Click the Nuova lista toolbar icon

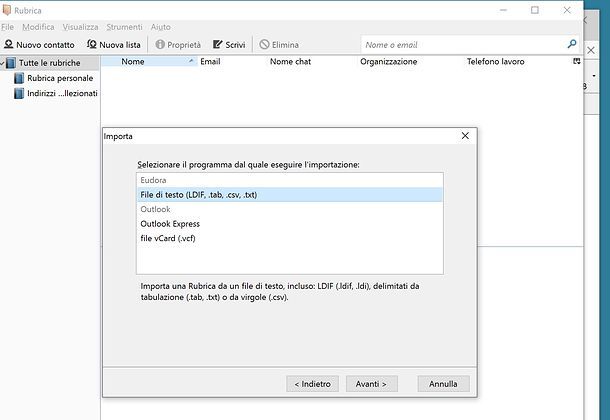click(x=92, y=44)
